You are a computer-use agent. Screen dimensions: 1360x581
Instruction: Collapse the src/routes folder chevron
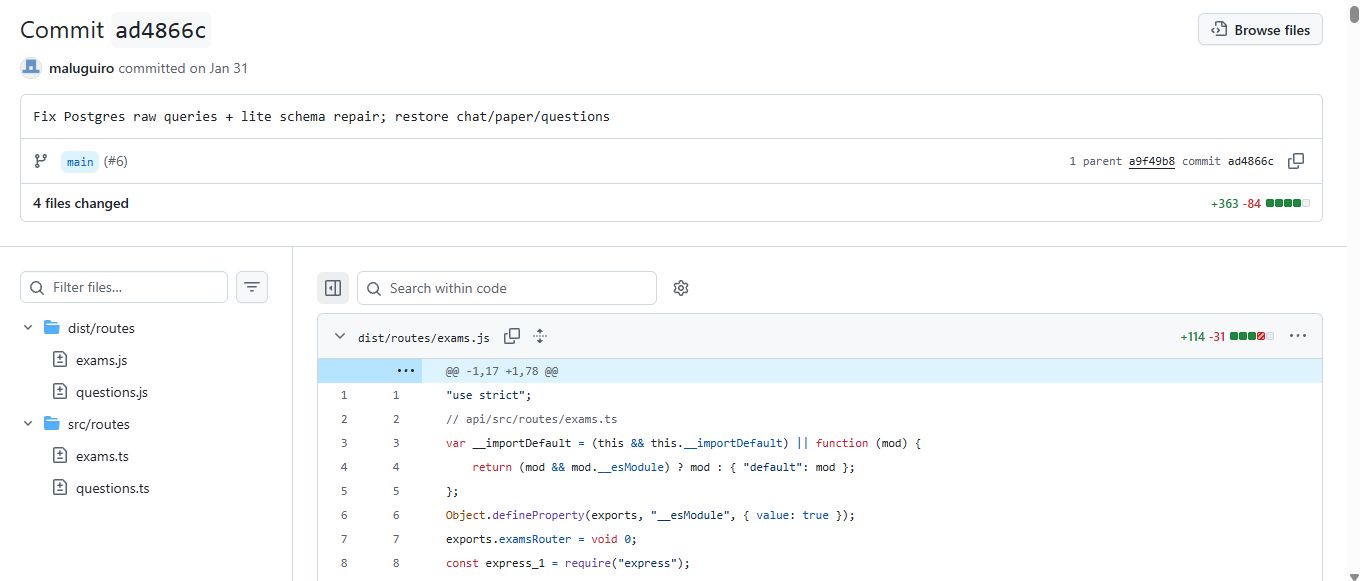point(28,424)
